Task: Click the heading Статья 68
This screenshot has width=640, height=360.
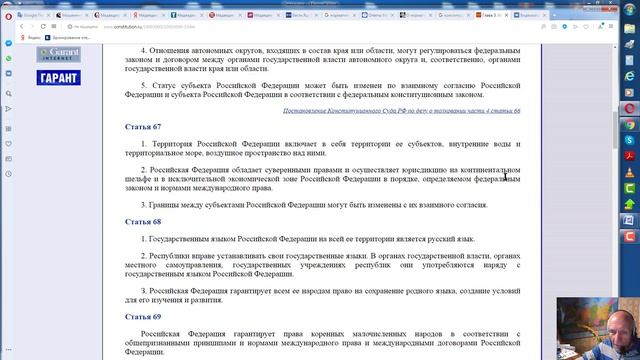Action: click(143, 222)
